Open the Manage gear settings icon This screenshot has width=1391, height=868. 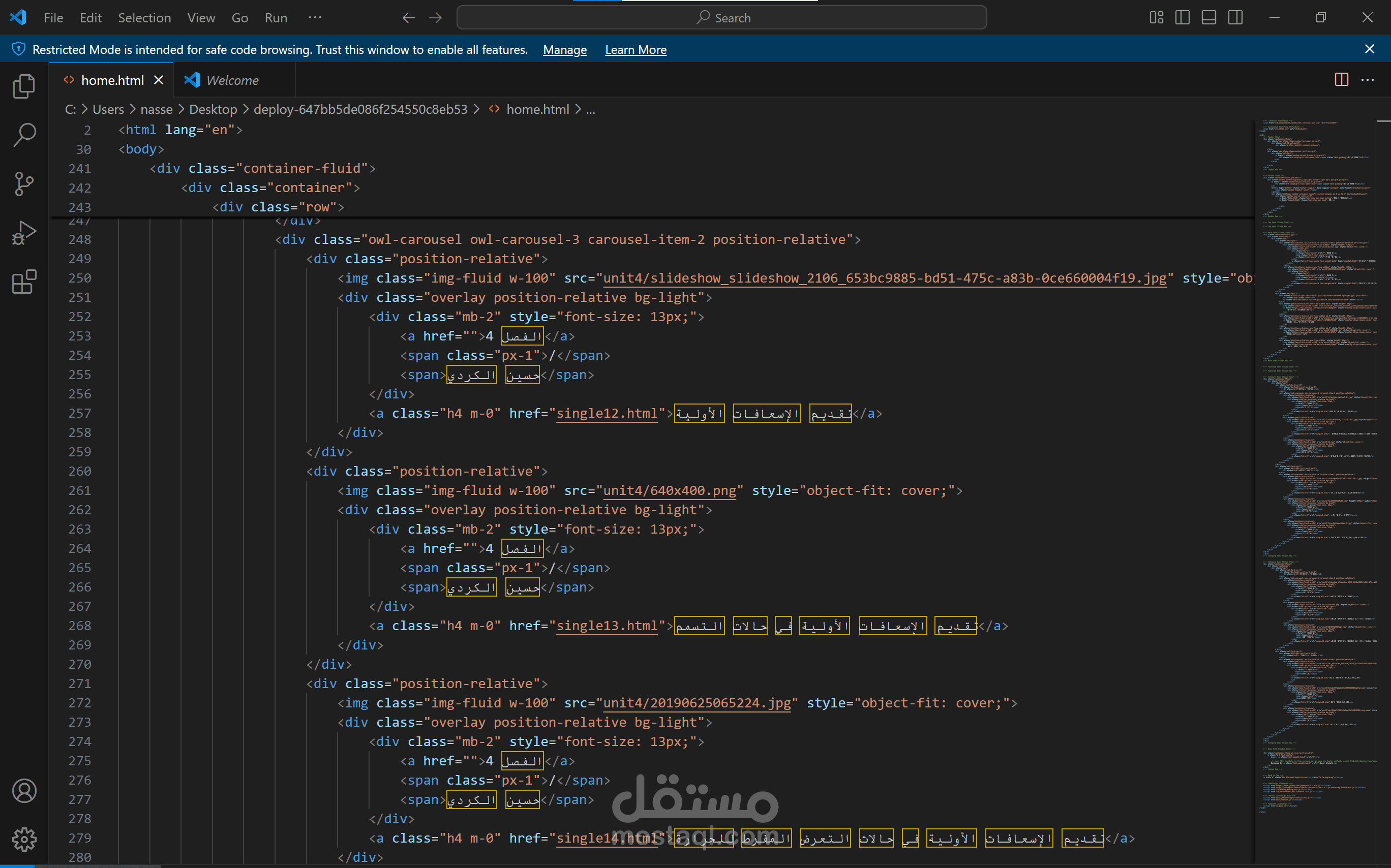(23, 840)
